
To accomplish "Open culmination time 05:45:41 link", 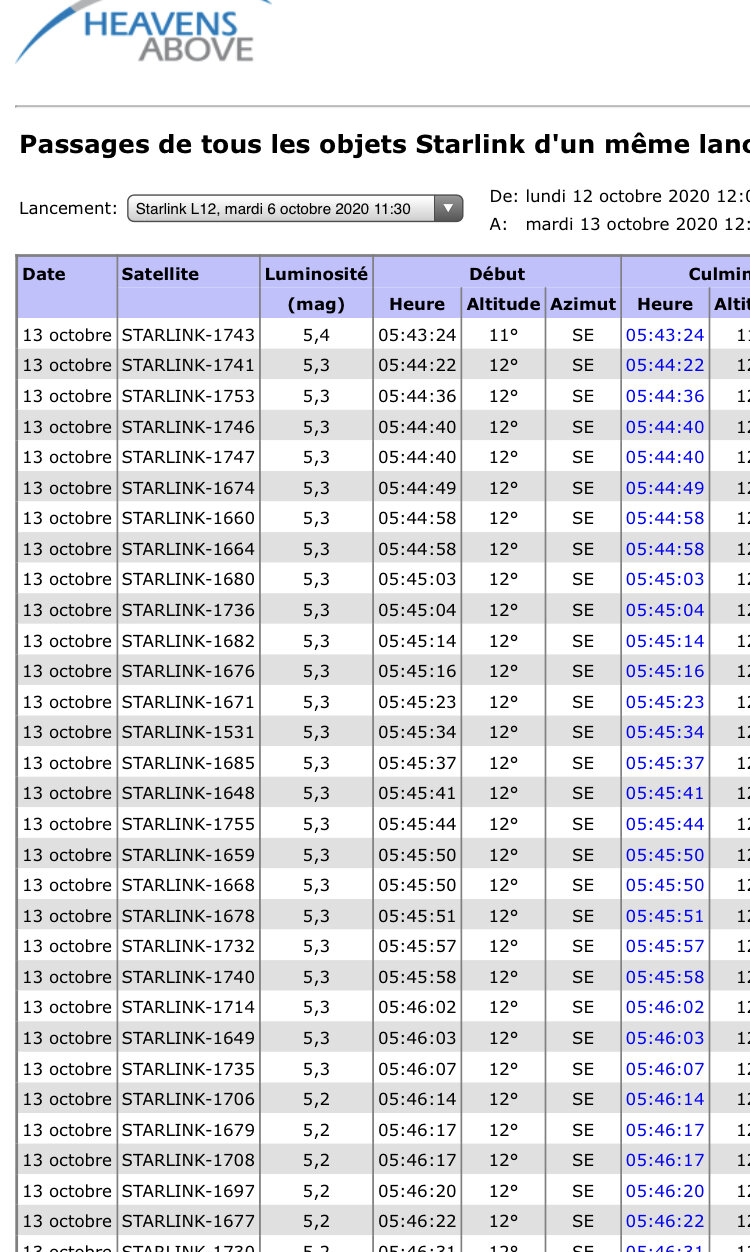I will 665,793.
